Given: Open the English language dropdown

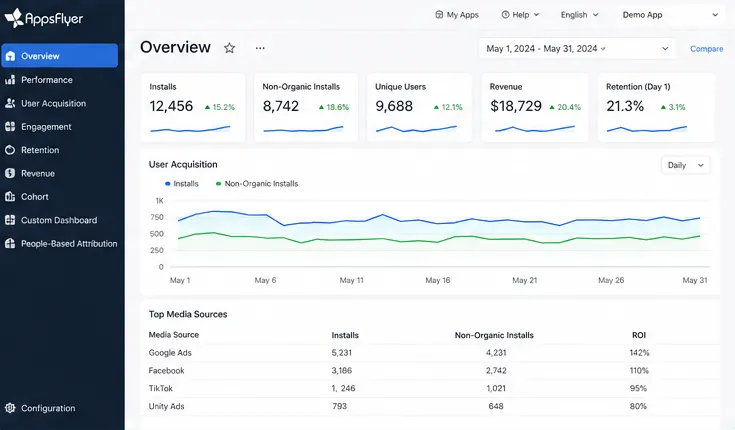Looking at the screenshot, I should 579,15.
